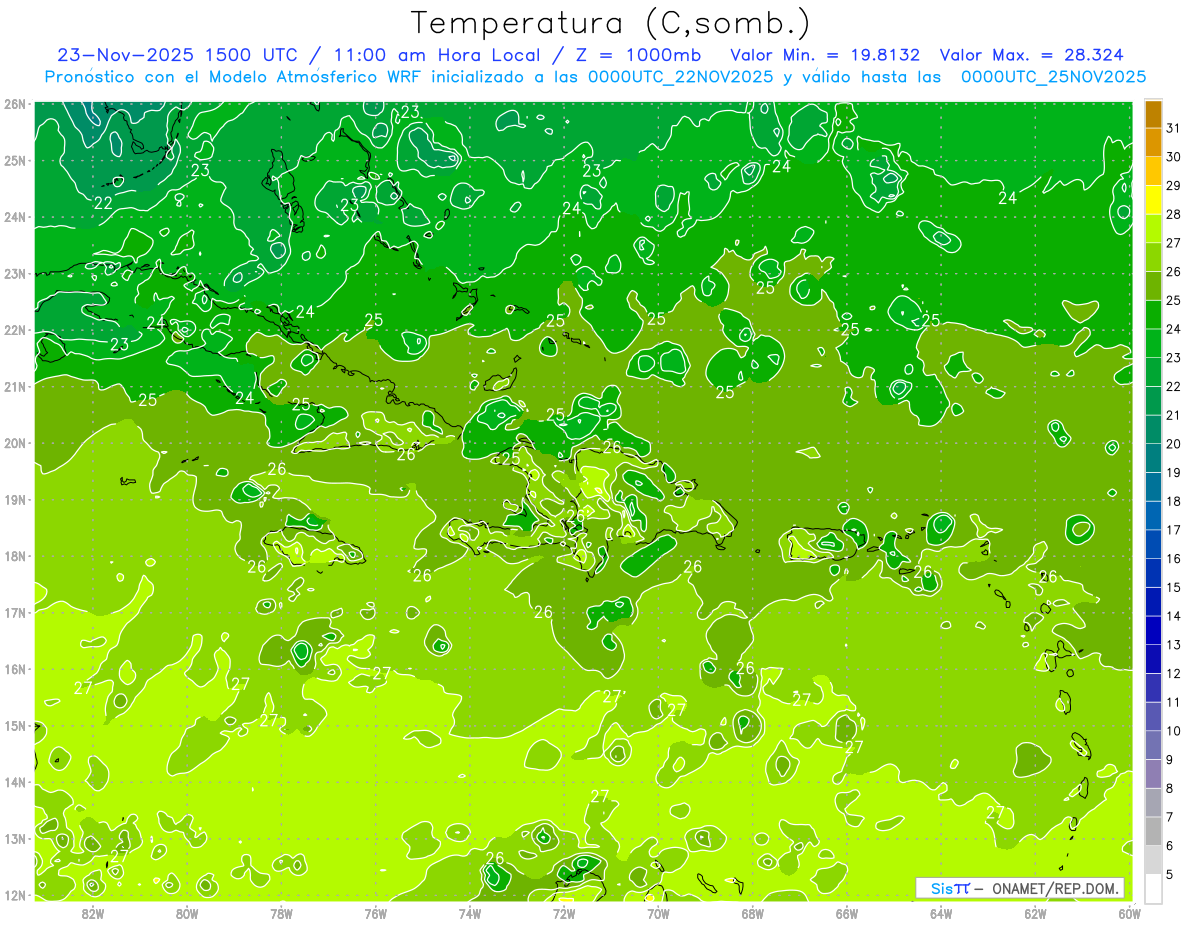The width and height of the screenshot is (1200, 927).
Task: Click the title "Temperatura (C,somb.)"
Action: point(611,23)
